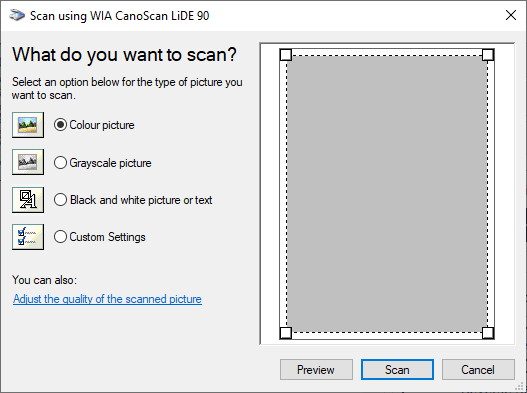The height and width of the screenshot is (393, 527).
Task: Click the bottom-right crop handle in the preview
Action: point(488,333)
